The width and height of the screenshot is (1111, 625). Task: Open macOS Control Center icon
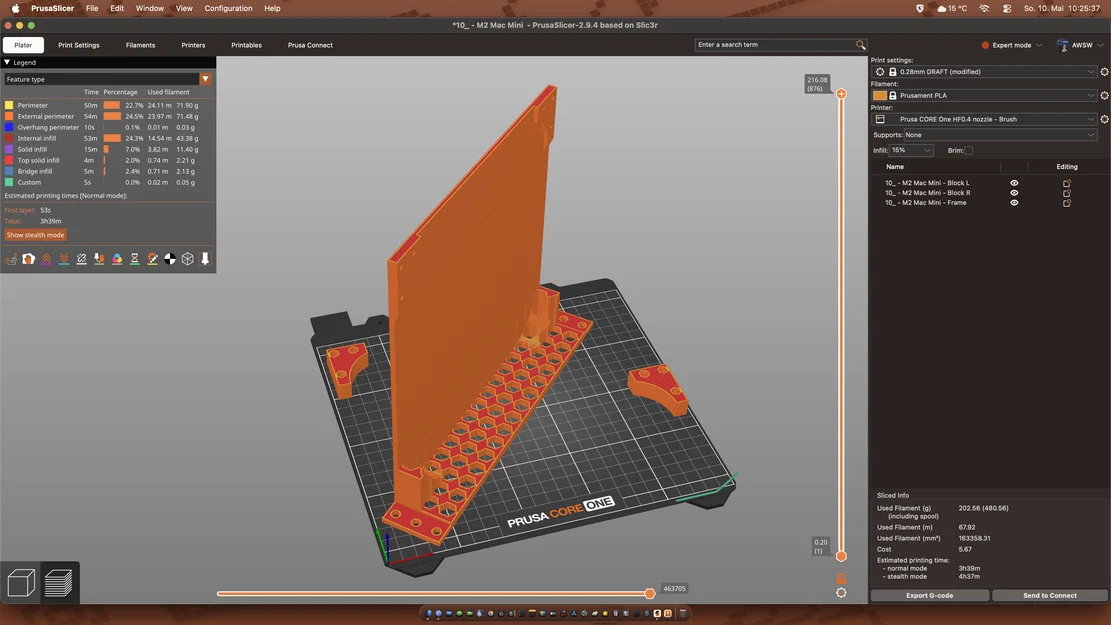tap(1007, 9)
